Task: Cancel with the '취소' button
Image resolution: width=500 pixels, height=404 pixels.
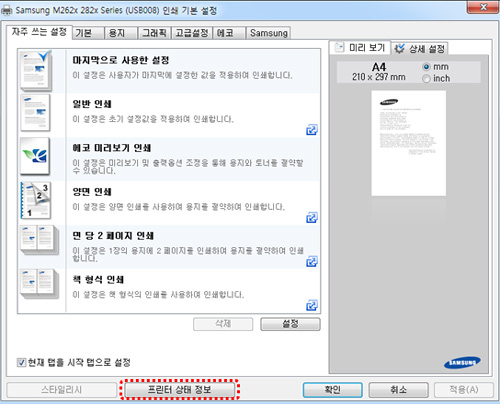Action: 398,390
